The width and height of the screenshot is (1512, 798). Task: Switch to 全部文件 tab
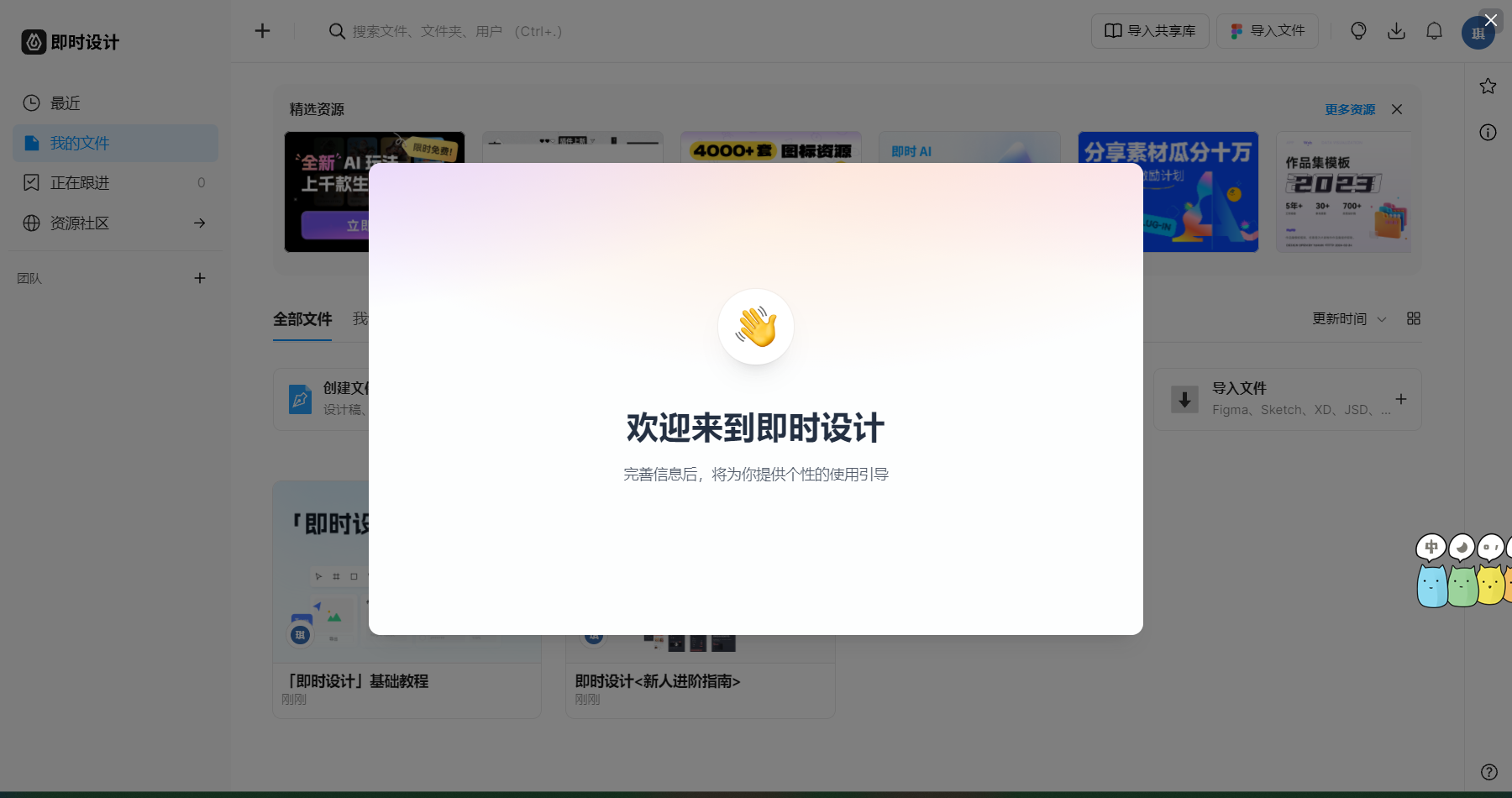pyautogui.click(x=302, y=319)
